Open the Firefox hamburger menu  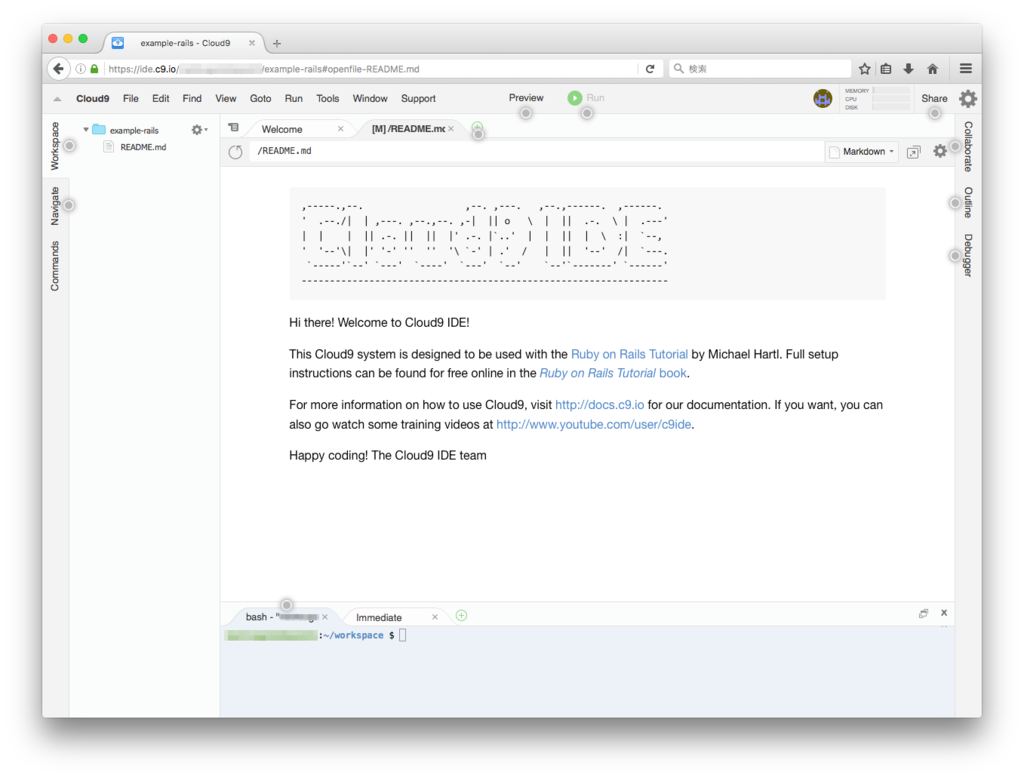[x=966, y=69]
